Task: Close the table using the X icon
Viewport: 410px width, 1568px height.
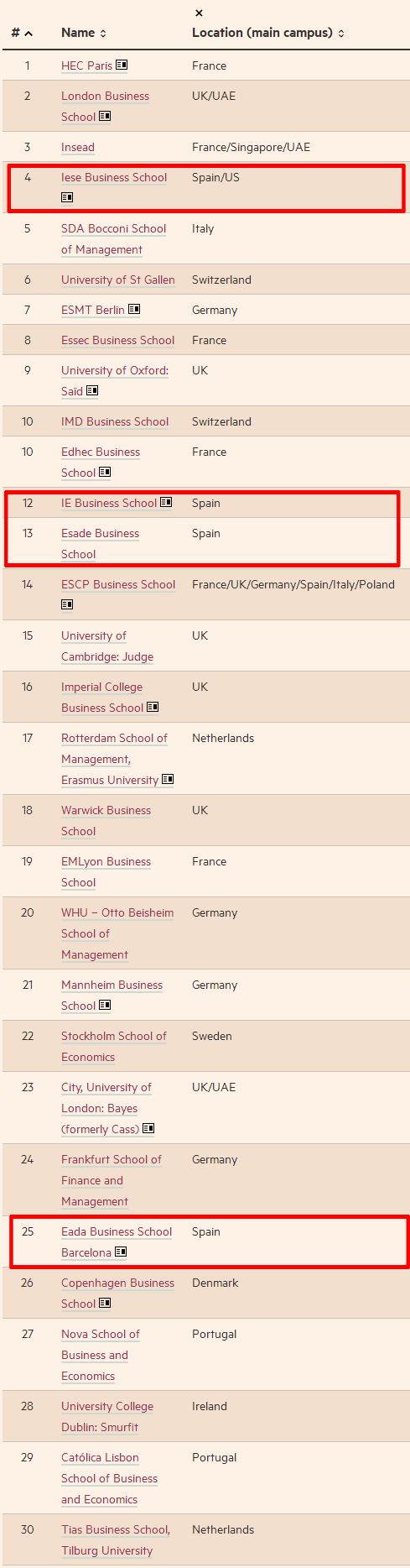Action: coord(199,13)
